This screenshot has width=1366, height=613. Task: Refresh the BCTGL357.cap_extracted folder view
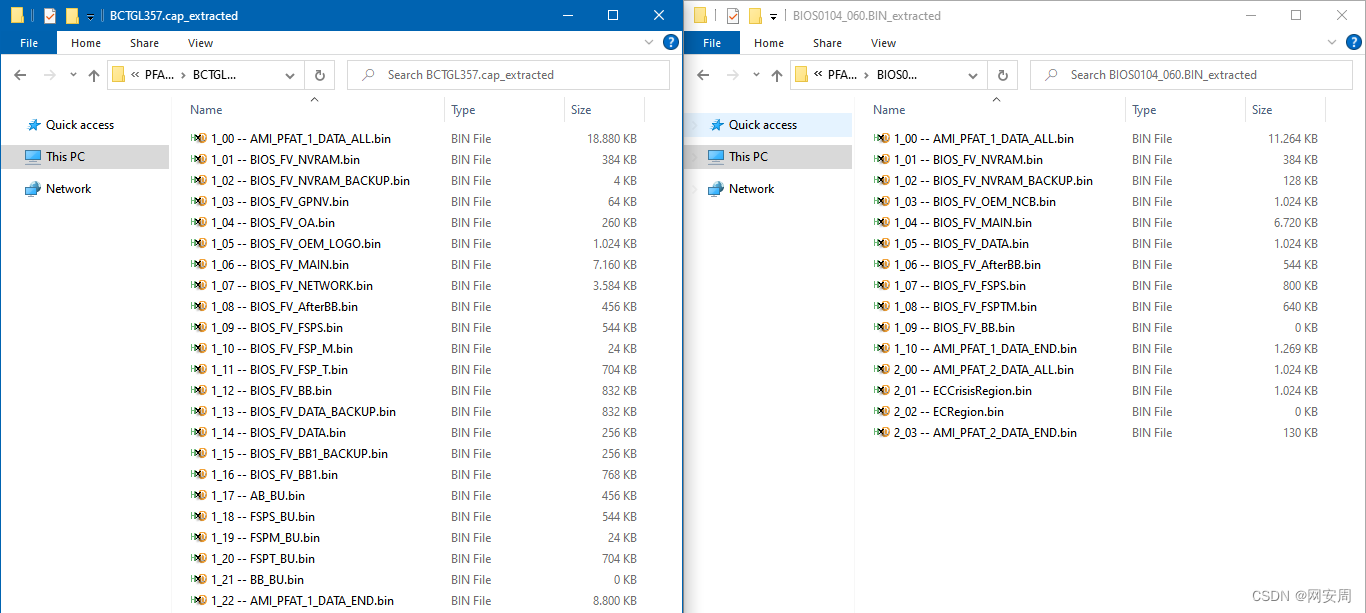pyautogui.click(x=319, y=75)
